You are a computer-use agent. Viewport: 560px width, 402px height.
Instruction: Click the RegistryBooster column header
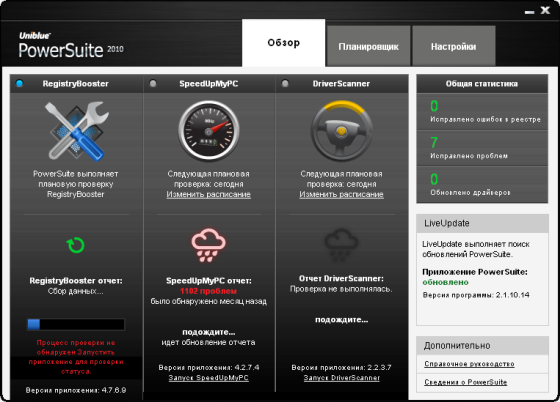coord(76,84)
